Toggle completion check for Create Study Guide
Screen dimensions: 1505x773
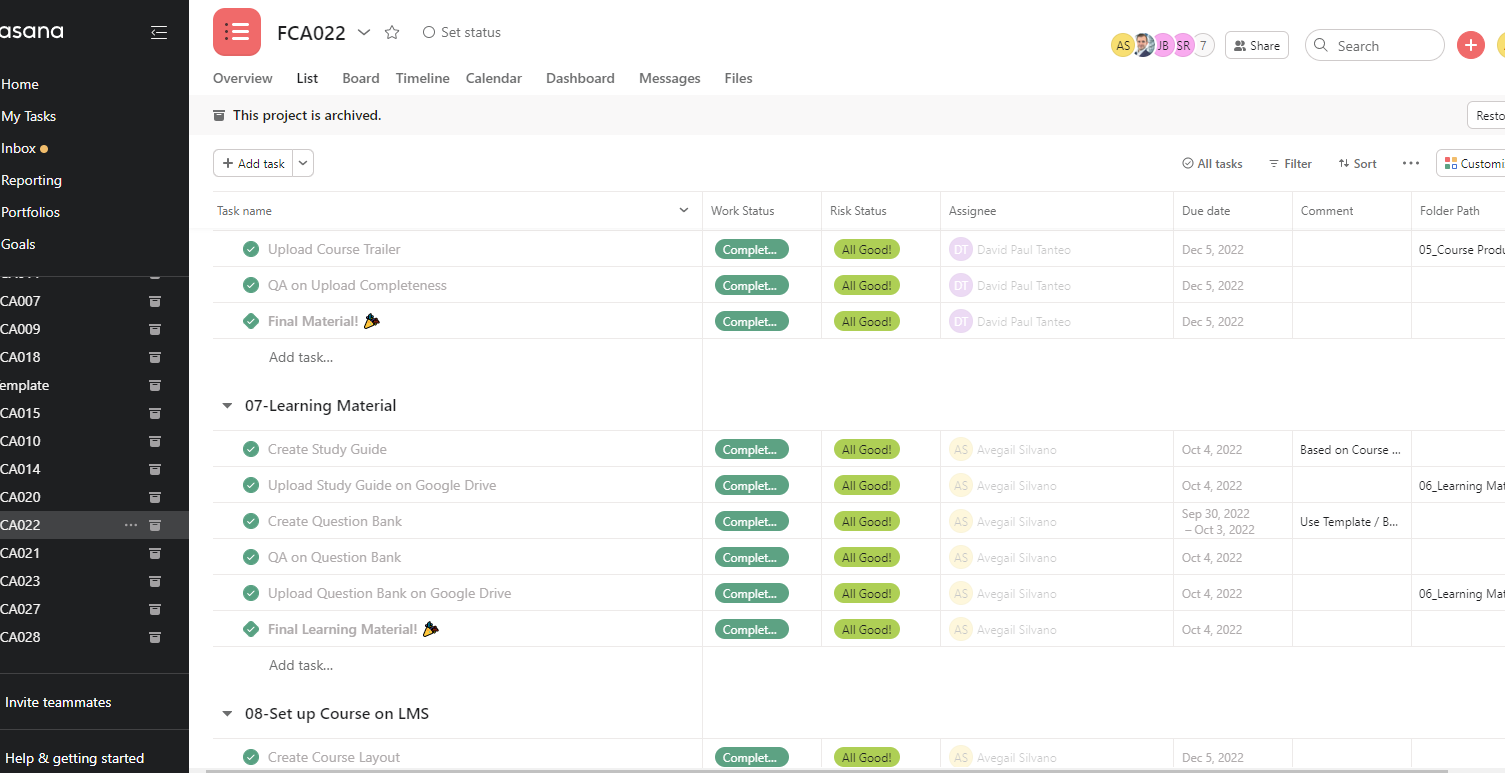[251, 449]
